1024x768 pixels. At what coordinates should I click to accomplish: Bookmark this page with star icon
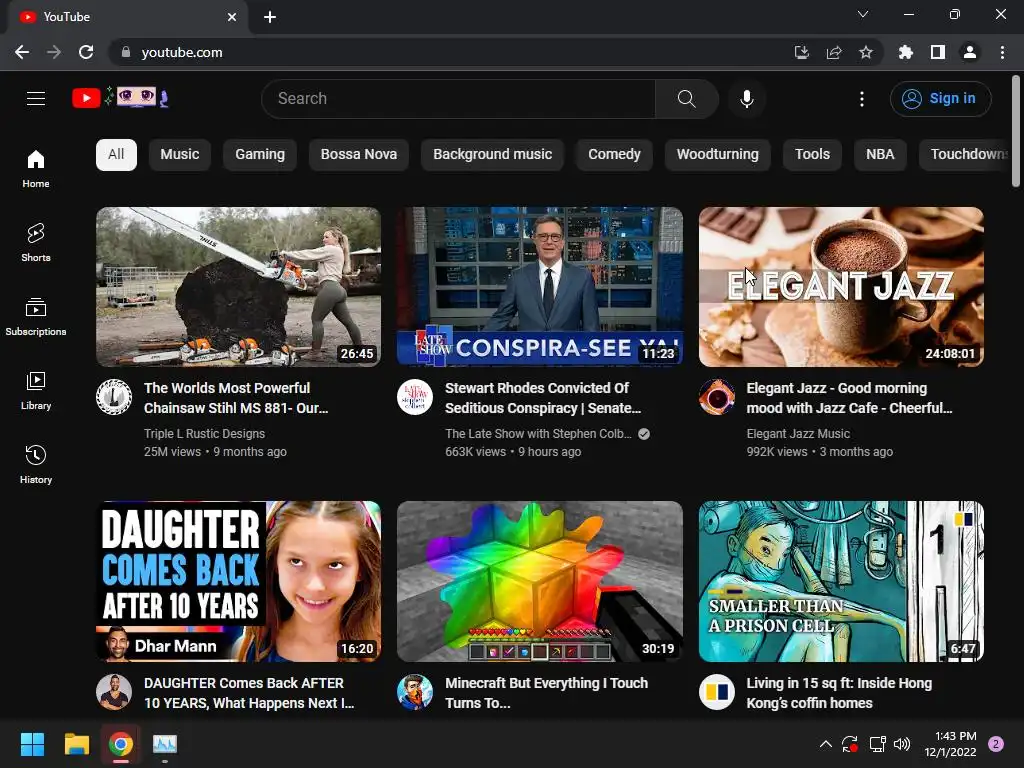[865, 52]
